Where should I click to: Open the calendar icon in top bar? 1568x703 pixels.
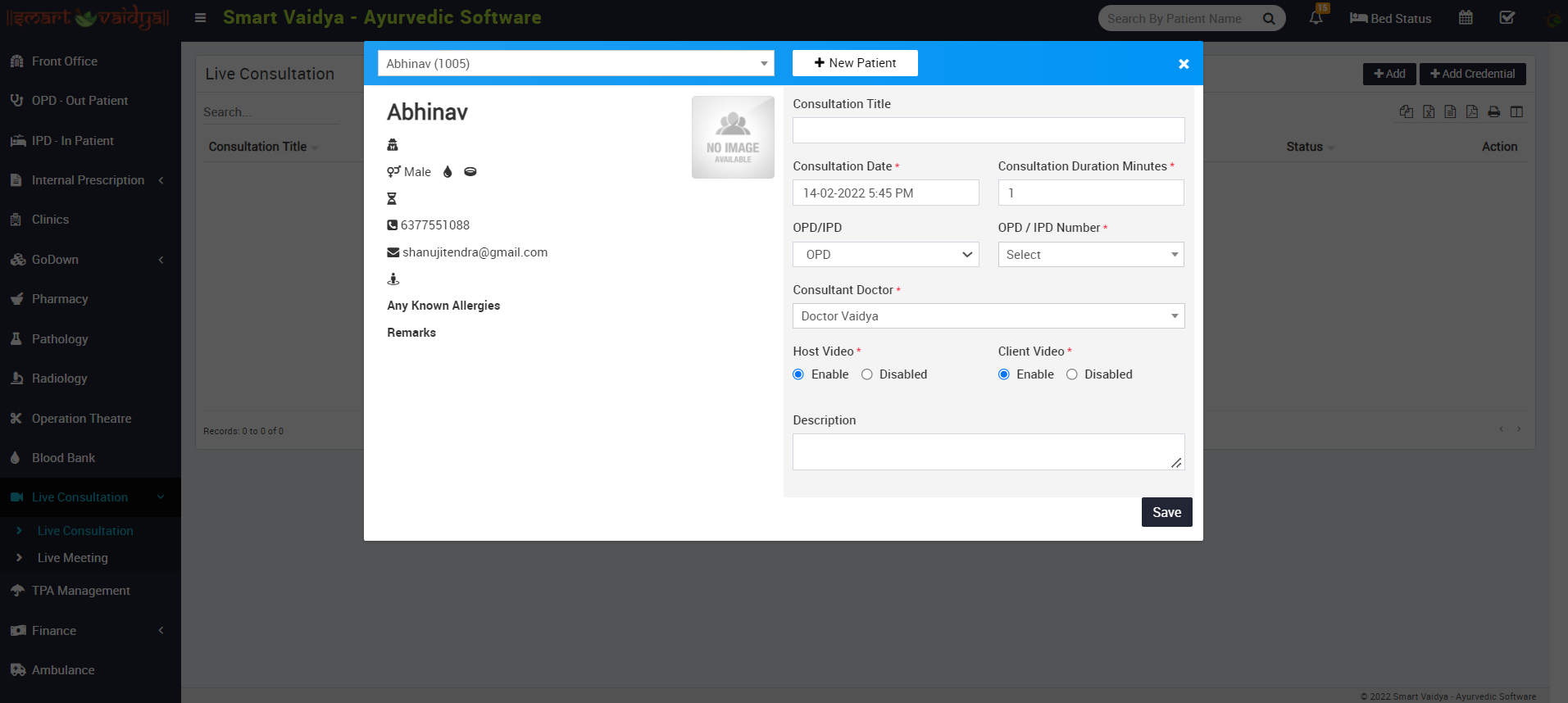[x=1466, y=18]
